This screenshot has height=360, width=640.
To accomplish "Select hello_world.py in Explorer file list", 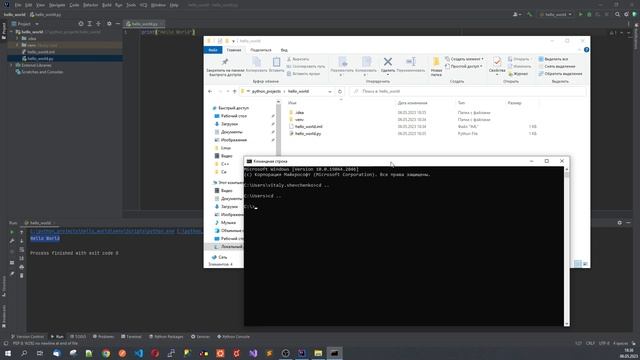I will pos(308,133).
